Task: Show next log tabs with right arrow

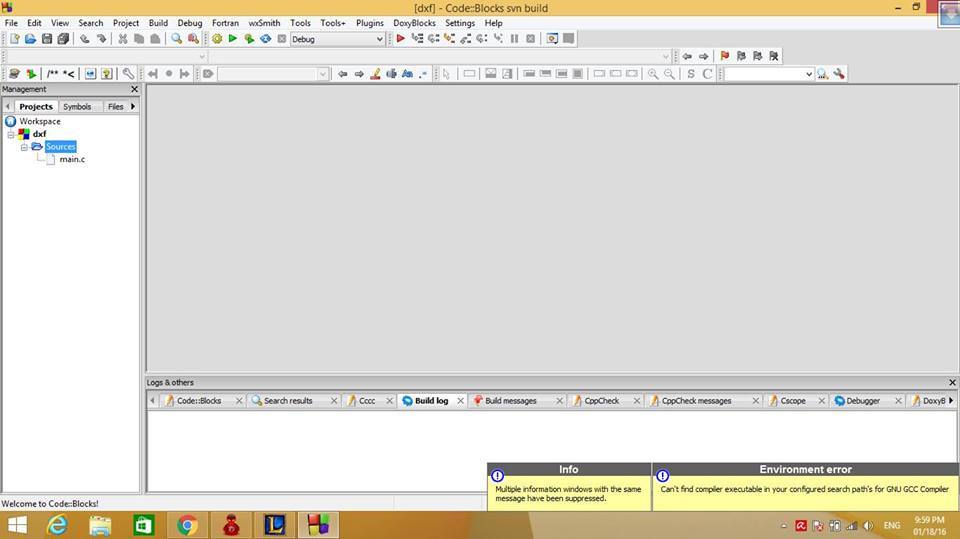Action: [951, 401]
